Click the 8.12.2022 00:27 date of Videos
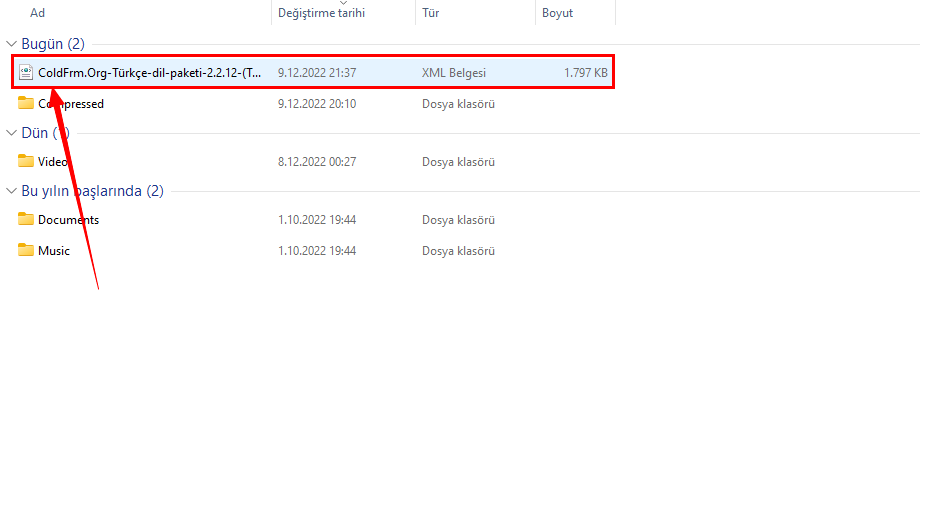This screenshot has width=927, height=519. point(317,162)
